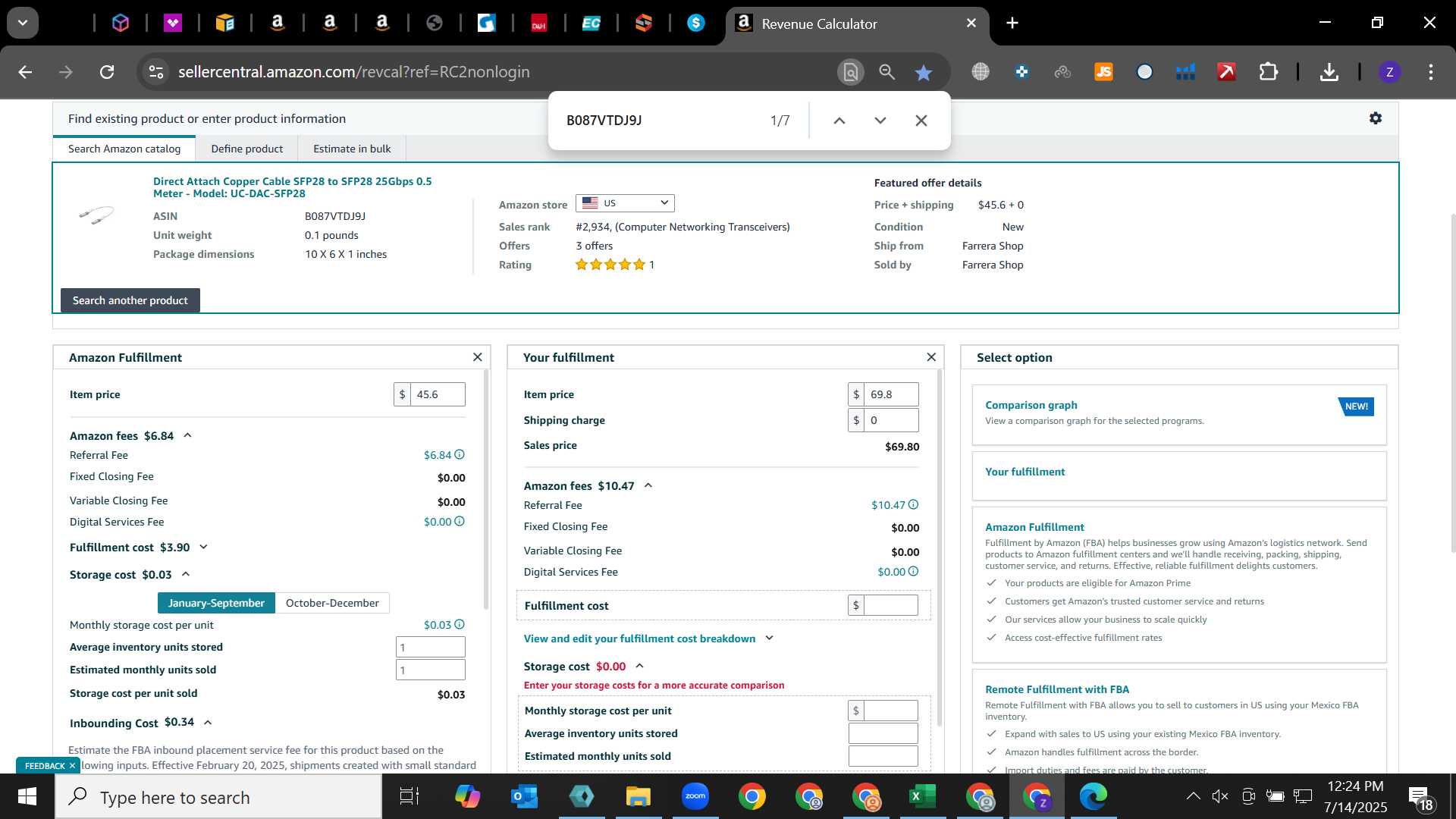This screenshot has width=1456, height=819.
Task: Click the Referral Fee info icon in Amazon Fulfillment
Action: 460,455
